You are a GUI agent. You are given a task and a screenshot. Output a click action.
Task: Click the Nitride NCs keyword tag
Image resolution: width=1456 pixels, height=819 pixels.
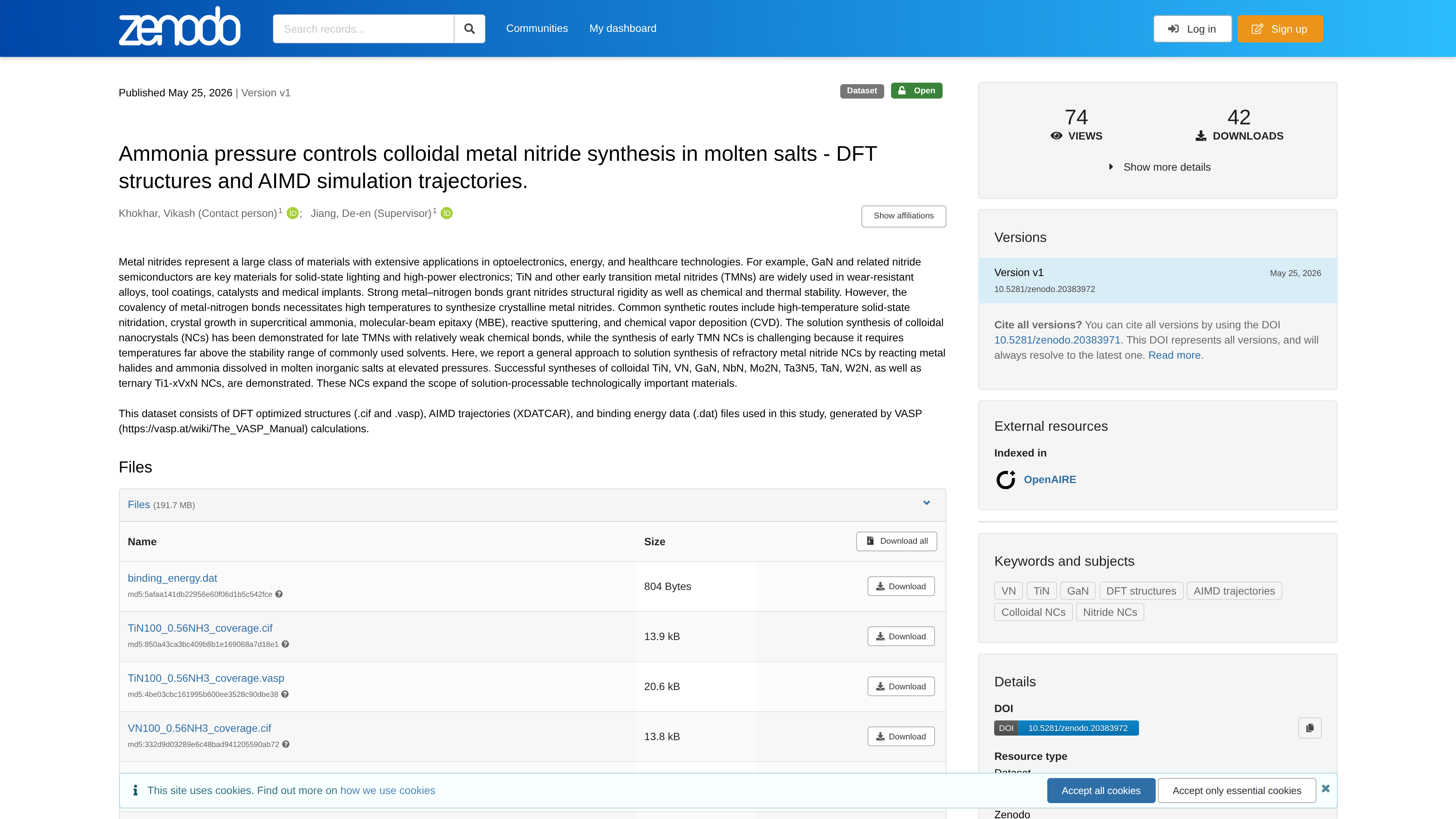click(1109, 612)
